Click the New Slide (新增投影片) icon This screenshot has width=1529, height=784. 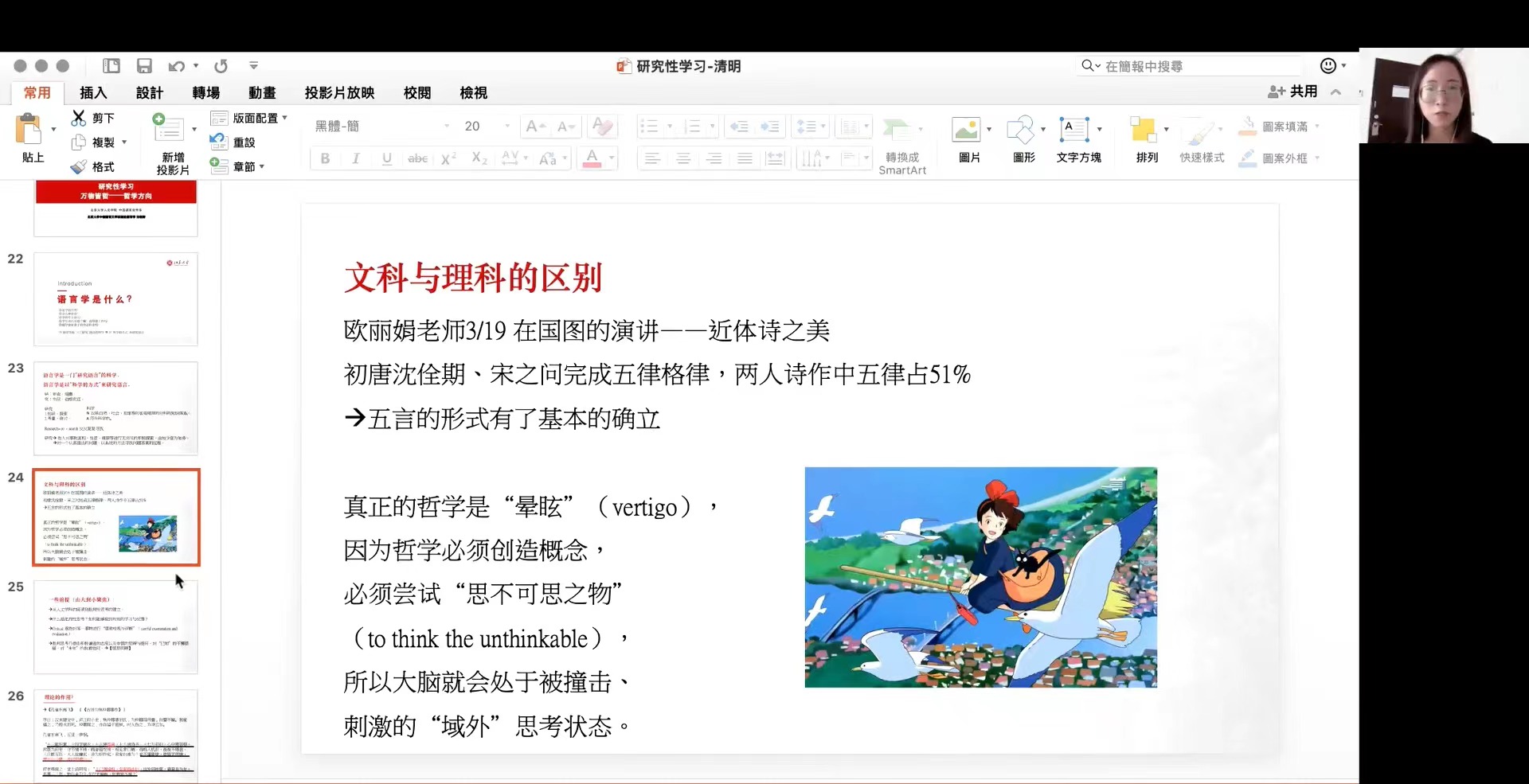pyautogui.click(x=169, y=129)
